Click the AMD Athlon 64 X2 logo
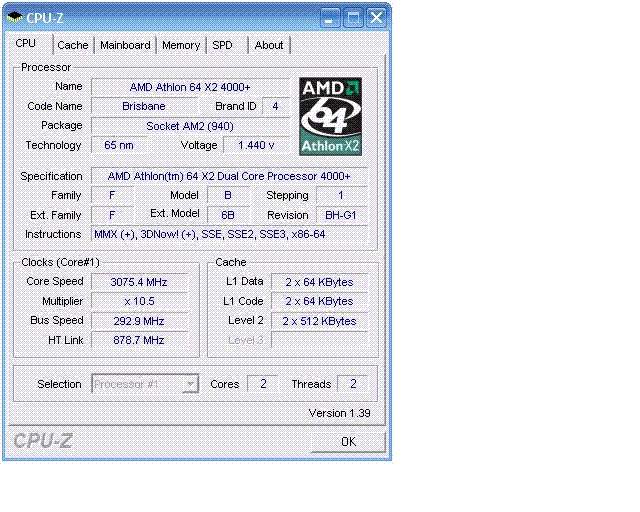The height and width of the screenshot is (512, 640). (330, 117)
